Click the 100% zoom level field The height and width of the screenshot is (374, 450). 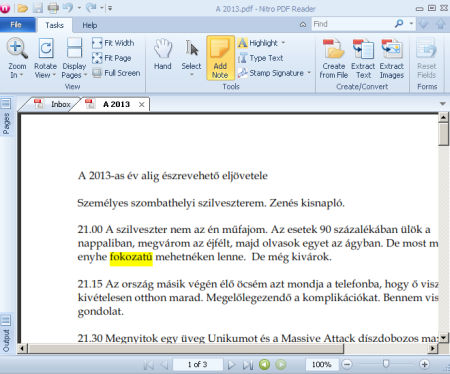(322, 364)
